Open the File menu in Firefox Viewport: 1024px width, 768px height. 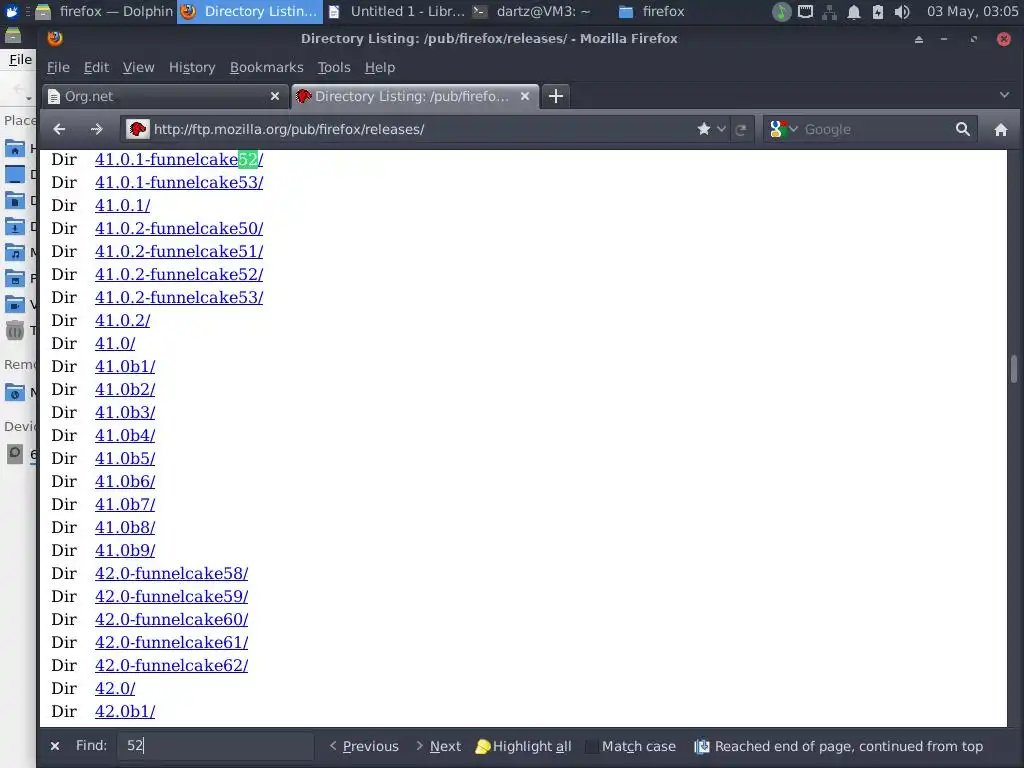click(x=58, y=67)
